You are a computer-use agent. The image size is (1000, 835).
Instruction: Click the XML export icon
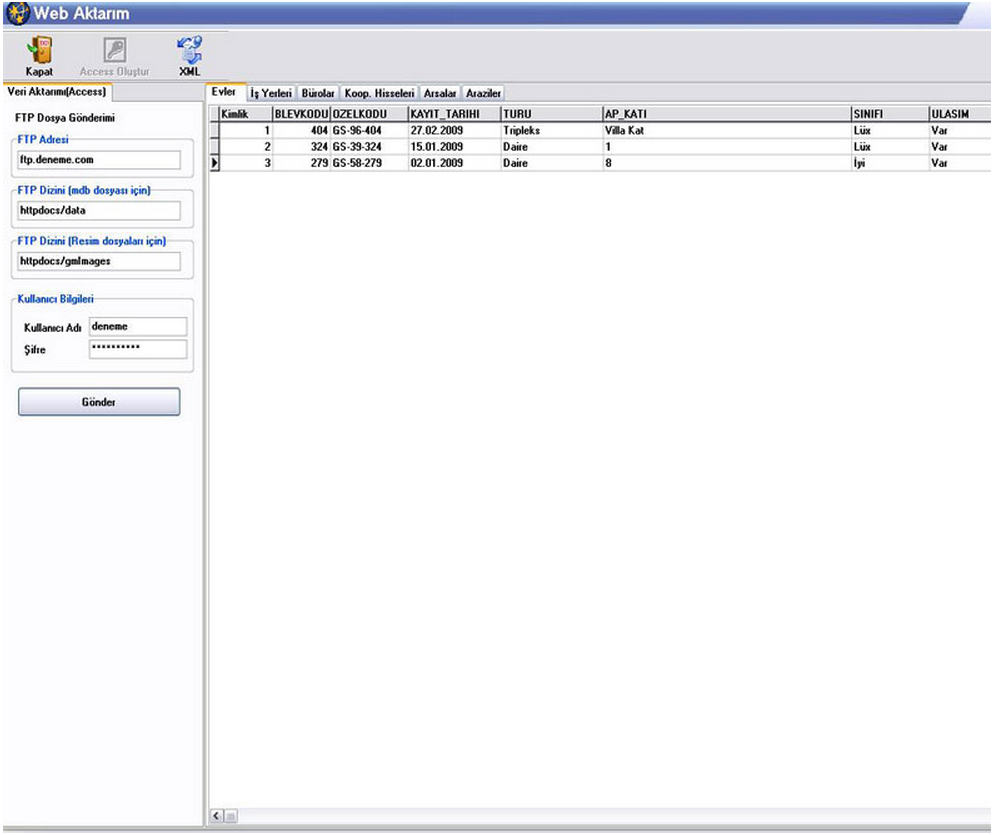click(x=189, y=50)
